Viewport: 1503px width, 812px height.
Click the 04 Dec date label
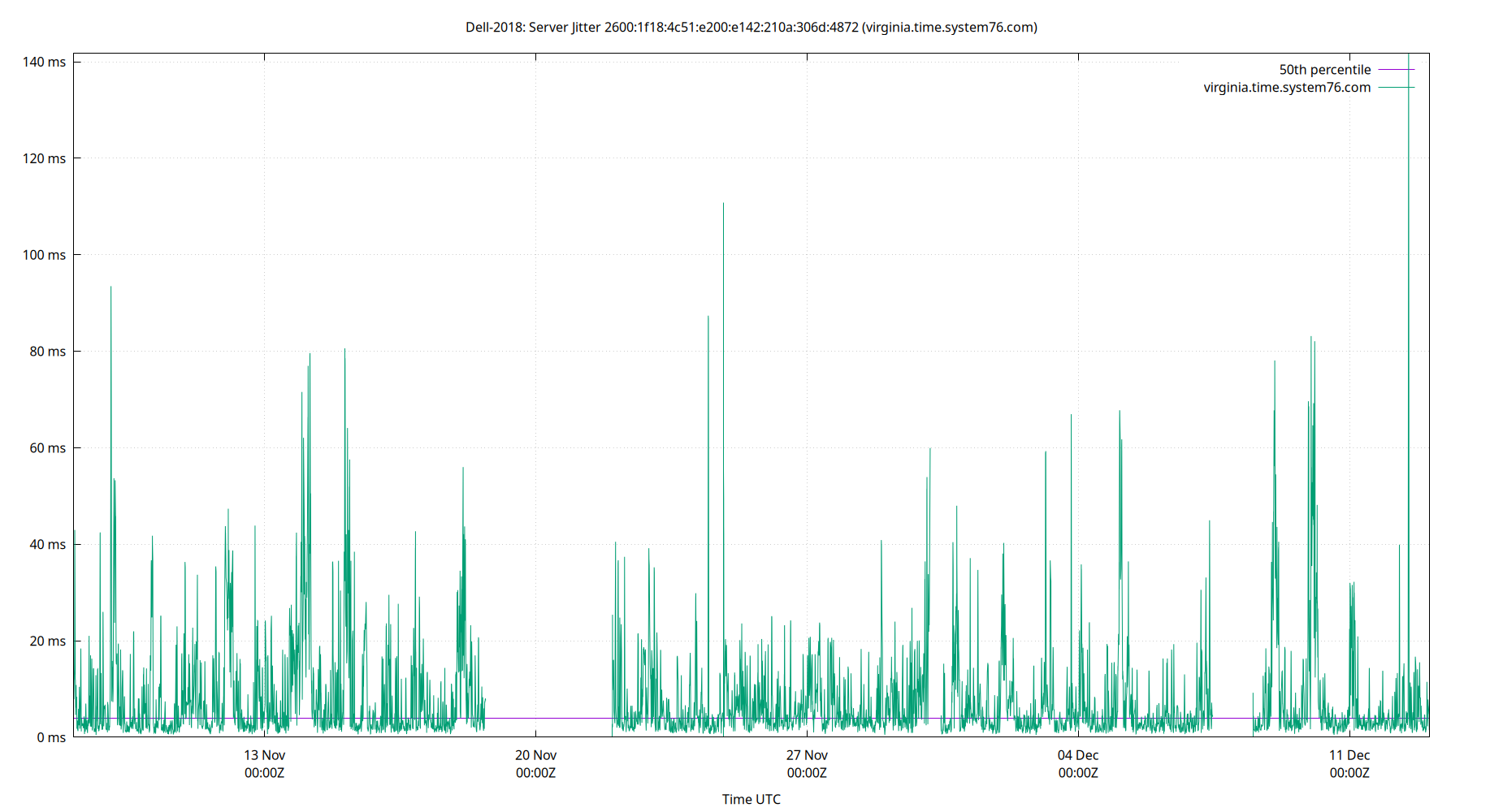click(1078, 755)
